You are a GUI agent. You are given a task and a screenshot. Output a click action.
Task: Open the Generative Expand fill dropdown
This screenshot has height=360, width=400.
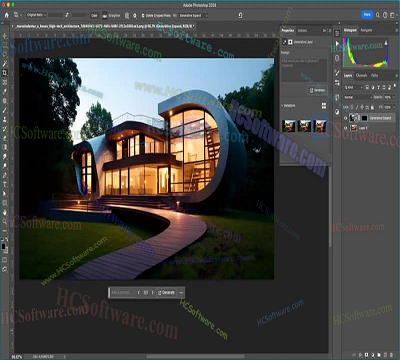coord(193,16)
